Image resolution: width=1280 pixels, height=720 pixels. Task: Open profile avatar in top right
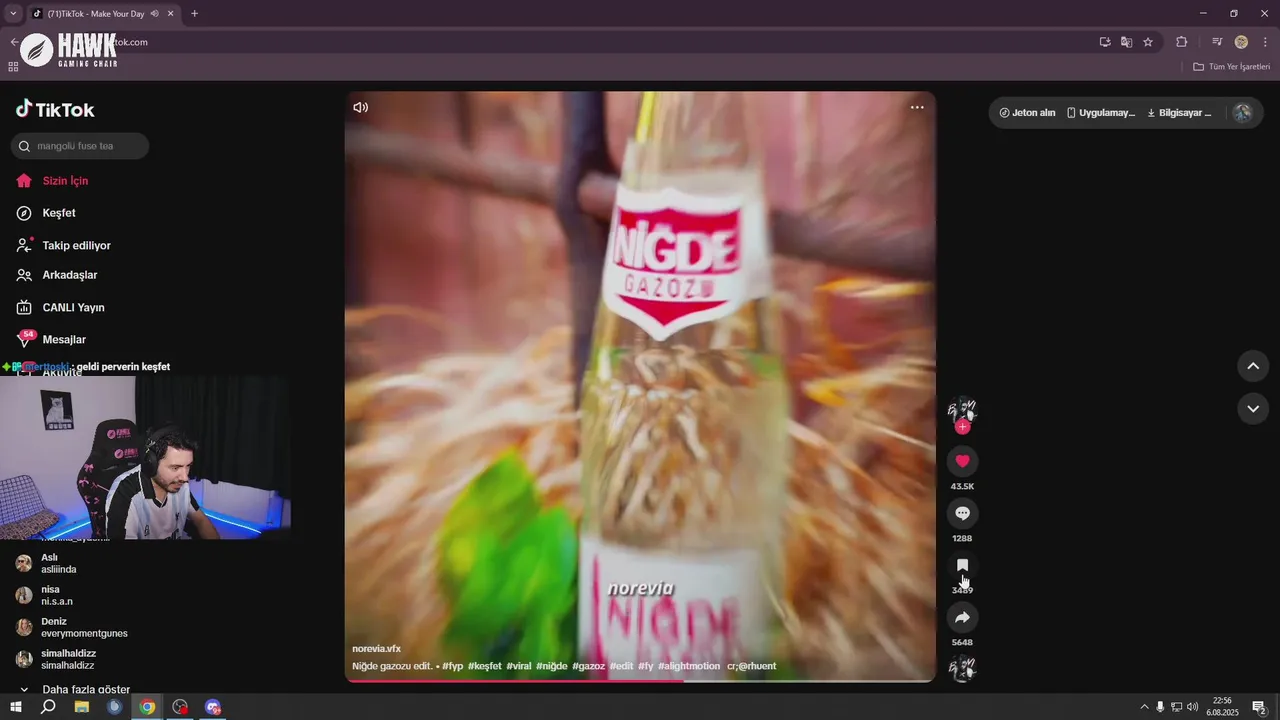[x=1242, y=113]
